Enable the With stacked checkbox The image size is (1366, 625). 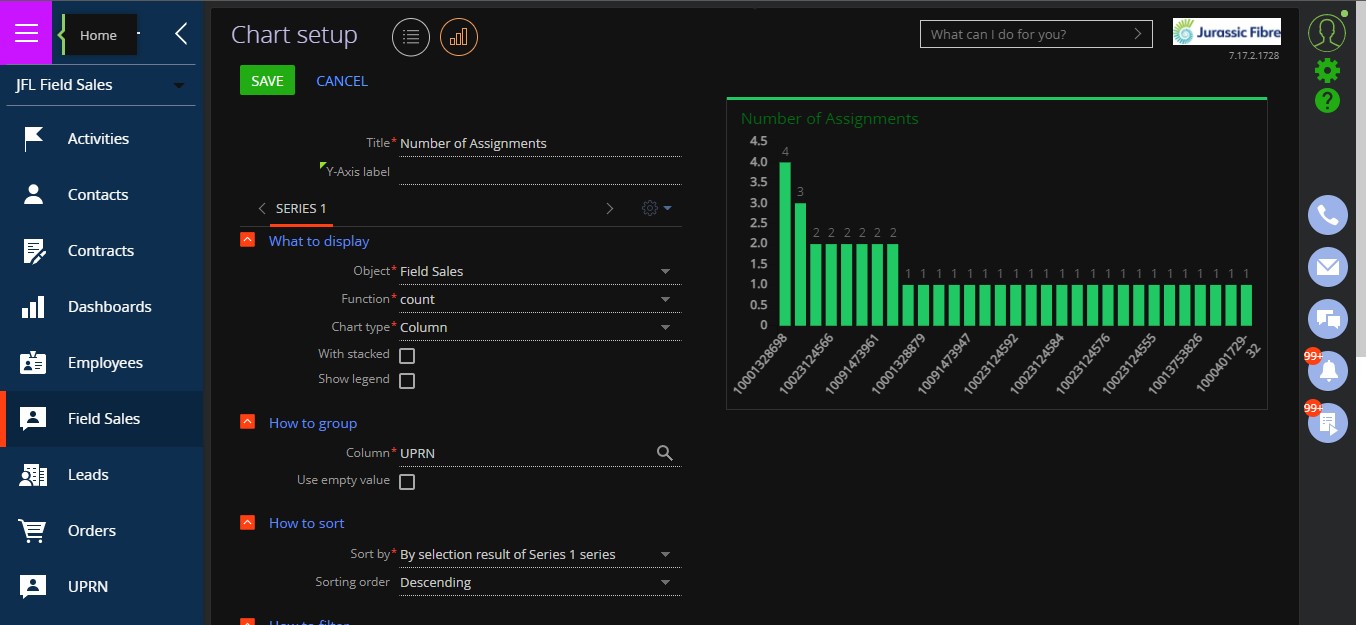[407, 355]
